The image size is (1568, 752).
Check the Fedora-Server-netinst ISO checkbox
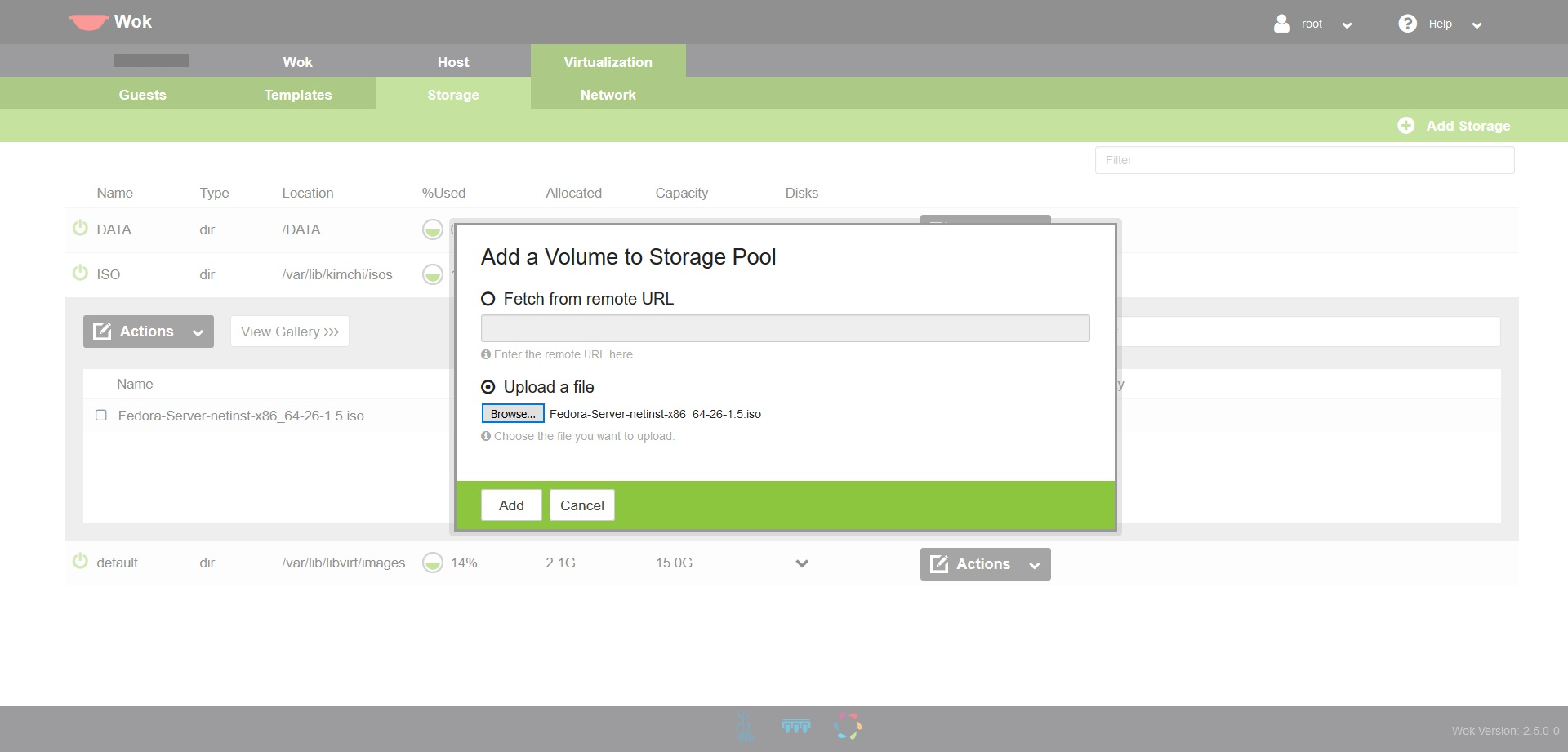(x=101, y=416)
